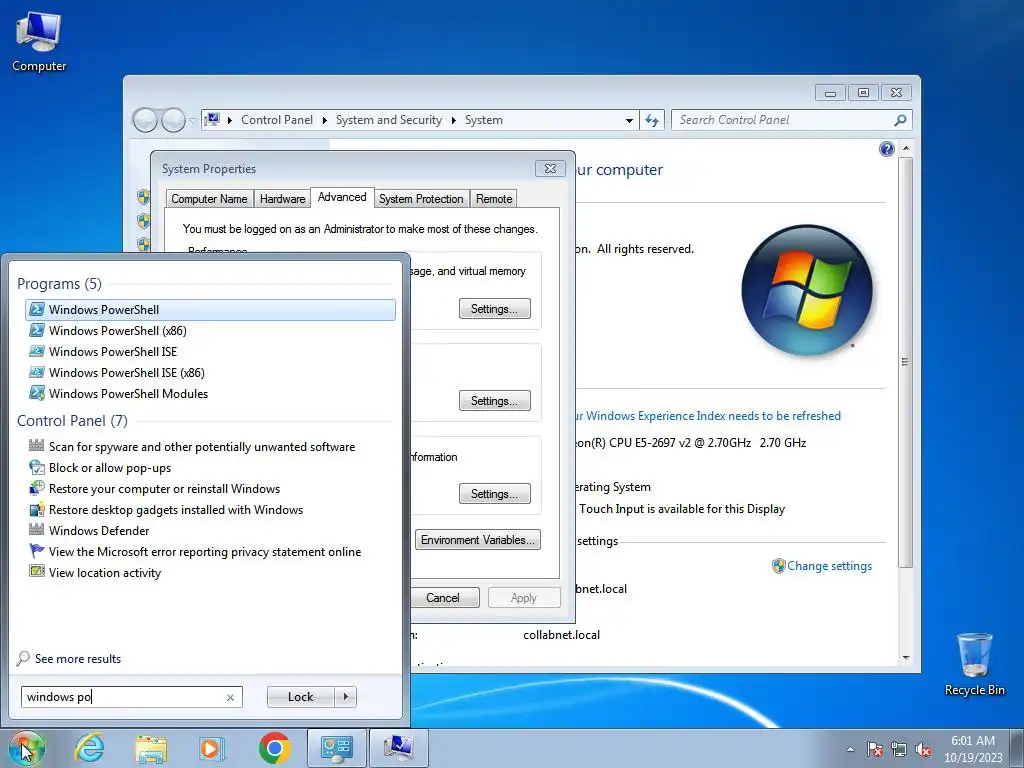Click the Start menu search field
Viewport: 1024px width, 768px height.
[x=124, y=697]
